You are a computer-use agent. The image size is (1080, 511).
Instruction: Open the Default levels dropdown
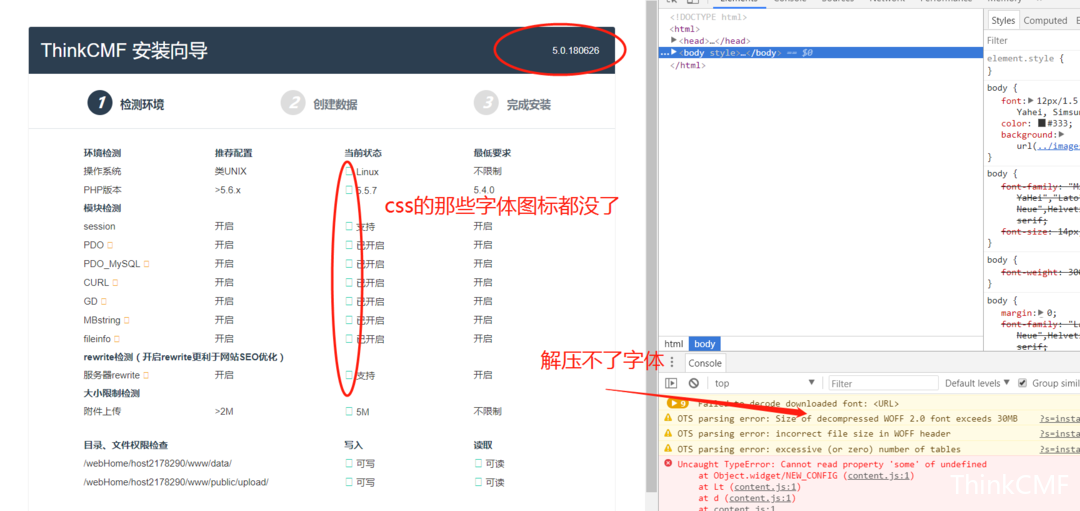[x=977, y=383]
